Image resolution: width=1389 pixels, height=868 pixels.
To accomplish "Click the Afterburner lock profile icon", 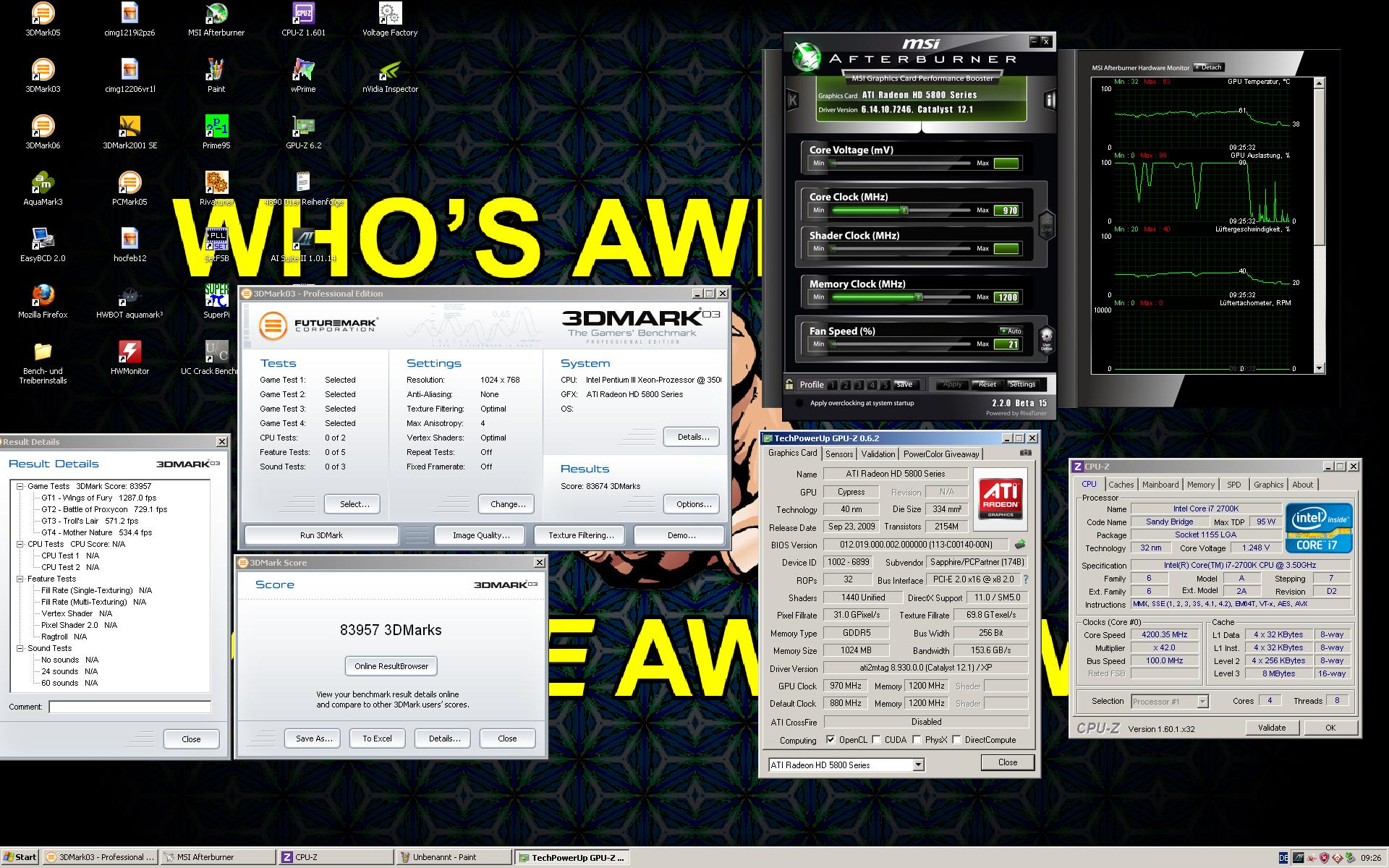I will pyautogui.click(x=790, y=385).
